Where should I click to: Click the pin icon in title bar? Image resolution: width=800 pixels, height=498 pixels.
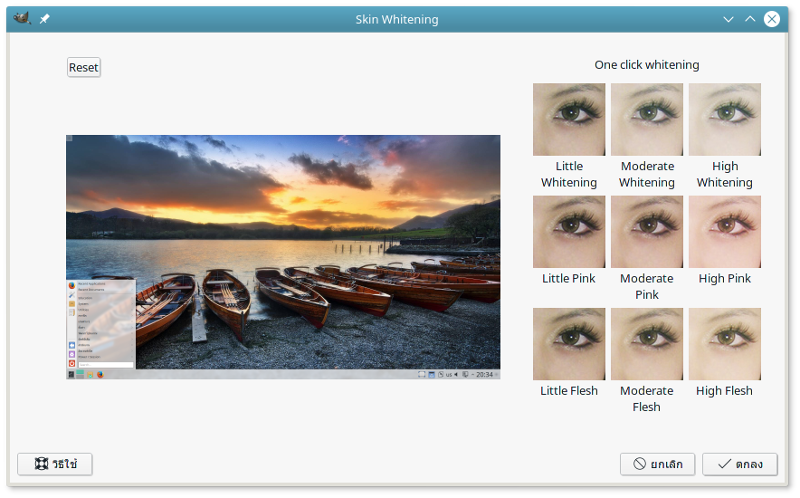coord(45,19)
